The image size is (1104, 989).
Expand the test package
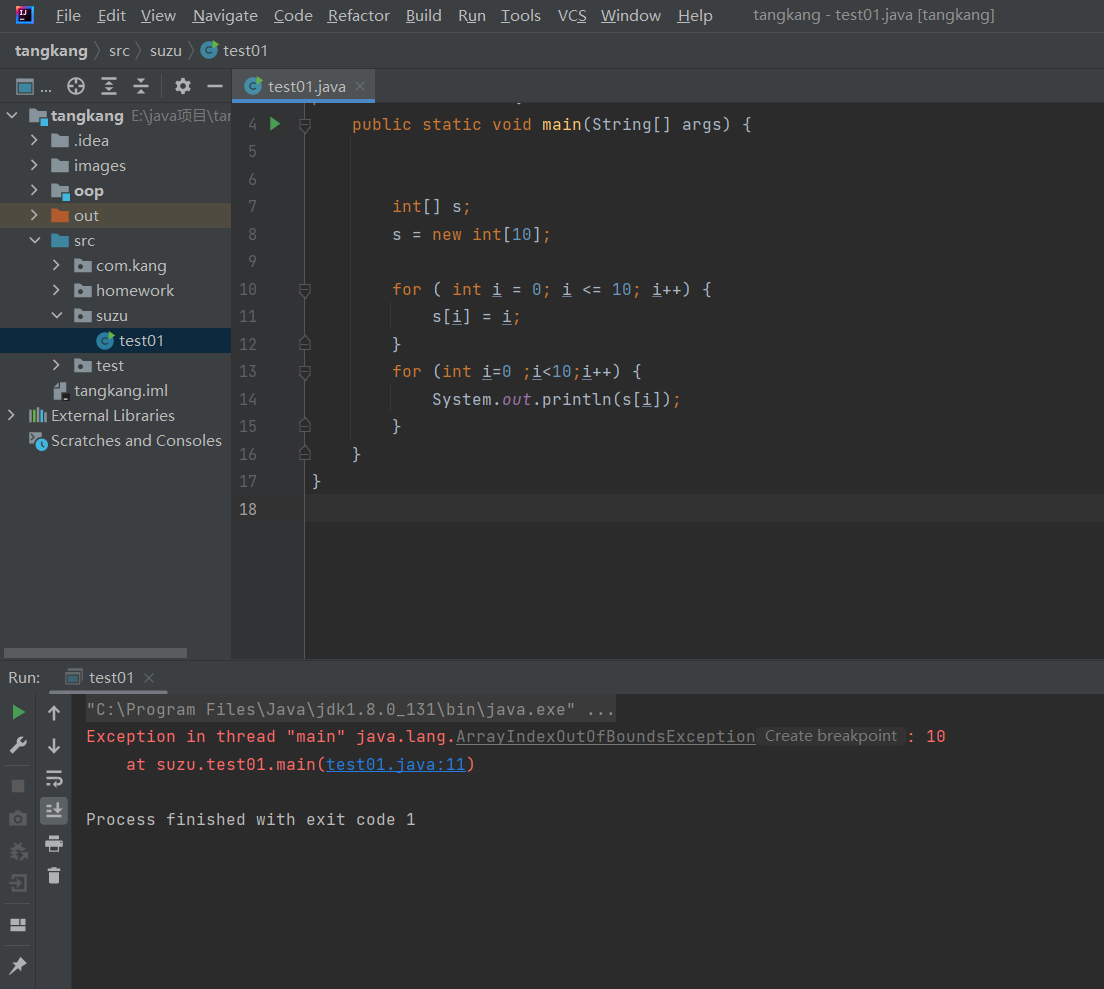[x=57, y=365]
